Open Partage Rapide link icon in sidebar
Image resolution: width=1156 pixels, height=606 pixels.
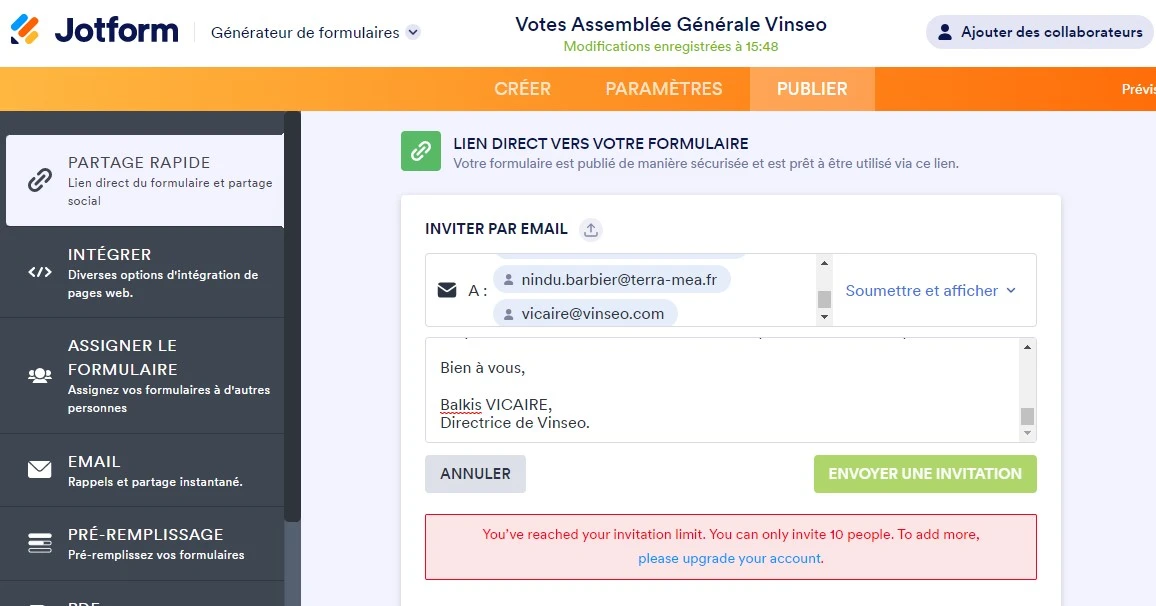point(40,180)
